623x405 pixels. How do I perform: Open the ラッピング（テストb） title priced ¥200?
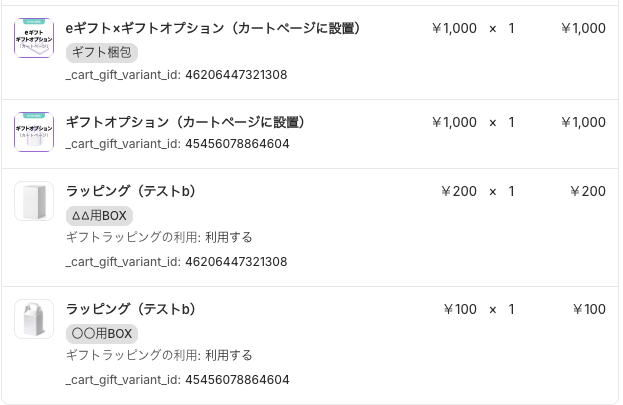click(130, 191)
